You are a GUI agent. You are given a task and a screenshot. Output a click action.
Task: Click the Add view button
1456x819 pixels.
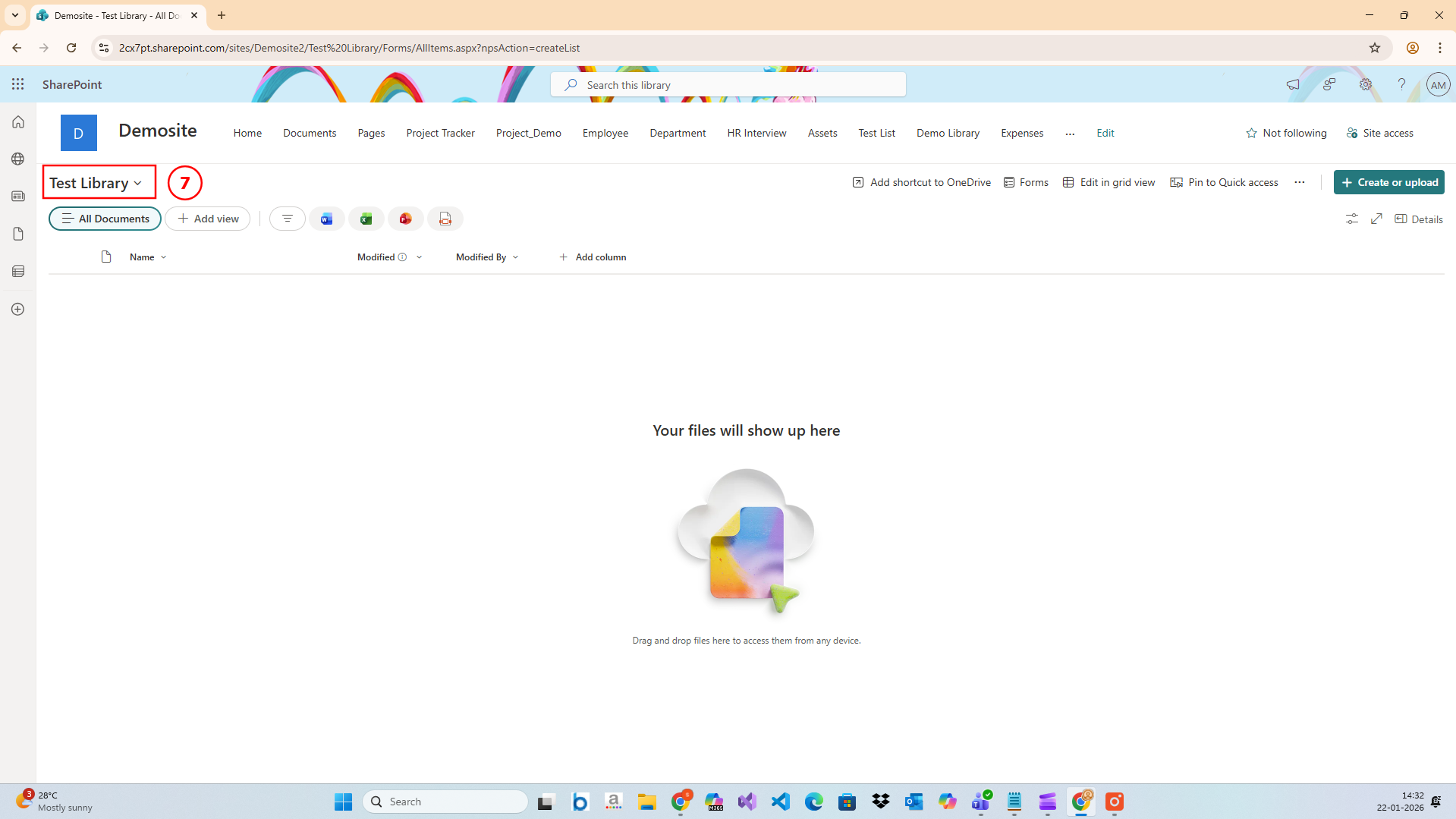(208, 219)
